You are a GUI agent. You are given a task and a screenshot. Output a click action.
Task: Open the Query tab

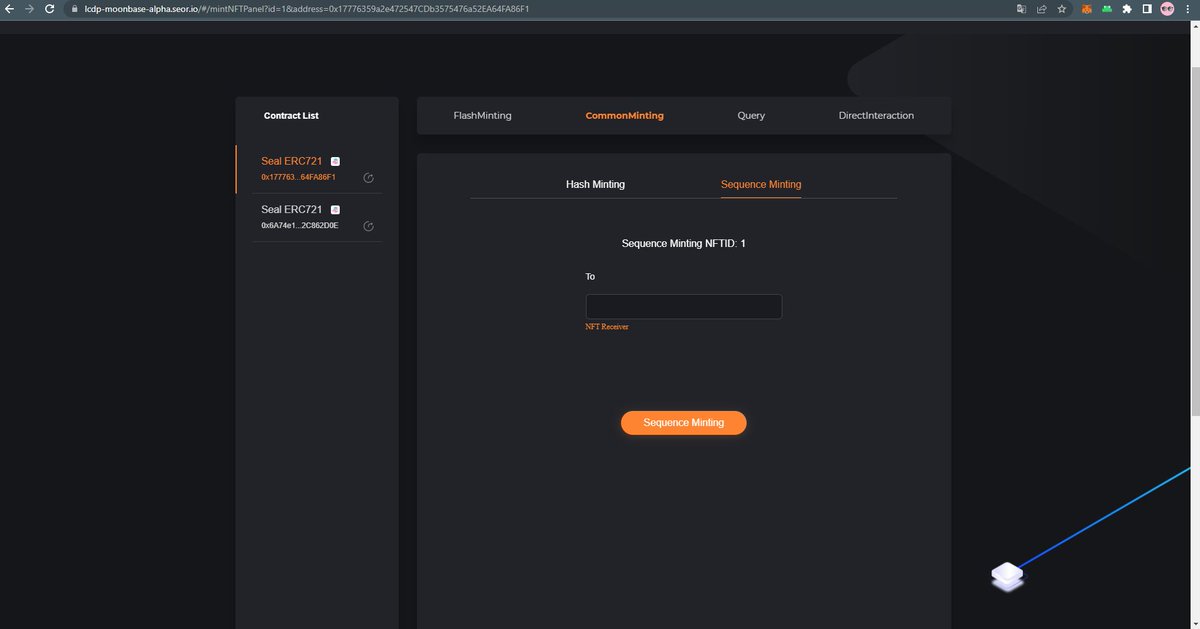click(751, 116)
